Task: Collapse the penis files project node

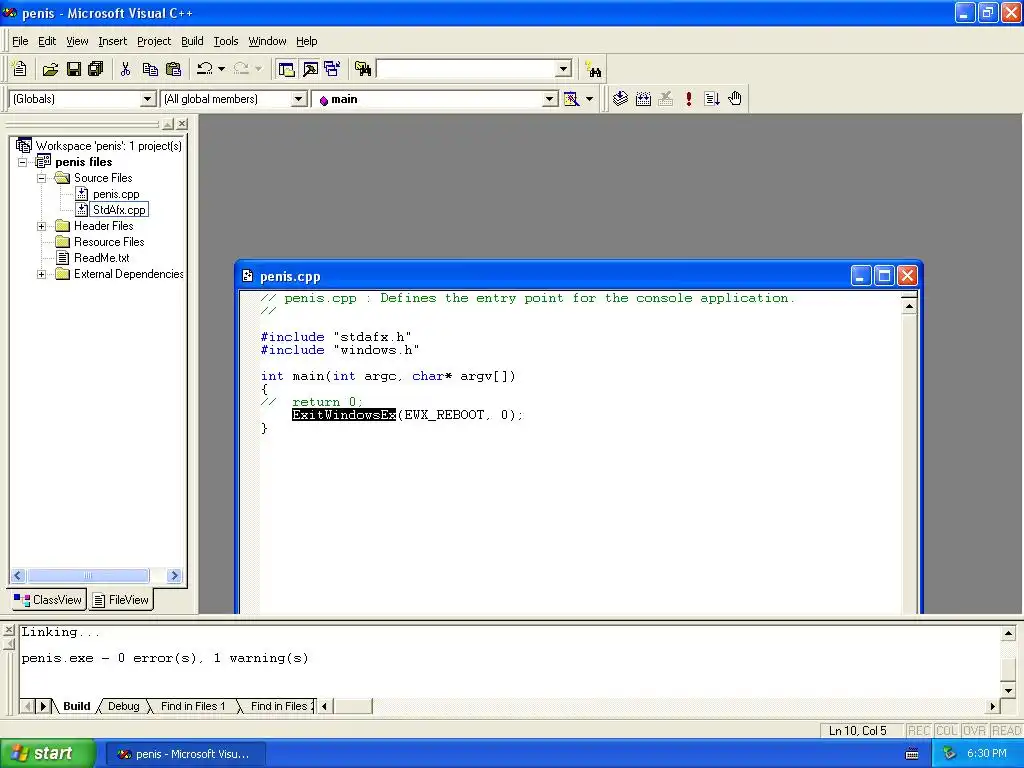Action: click(23, 162)
